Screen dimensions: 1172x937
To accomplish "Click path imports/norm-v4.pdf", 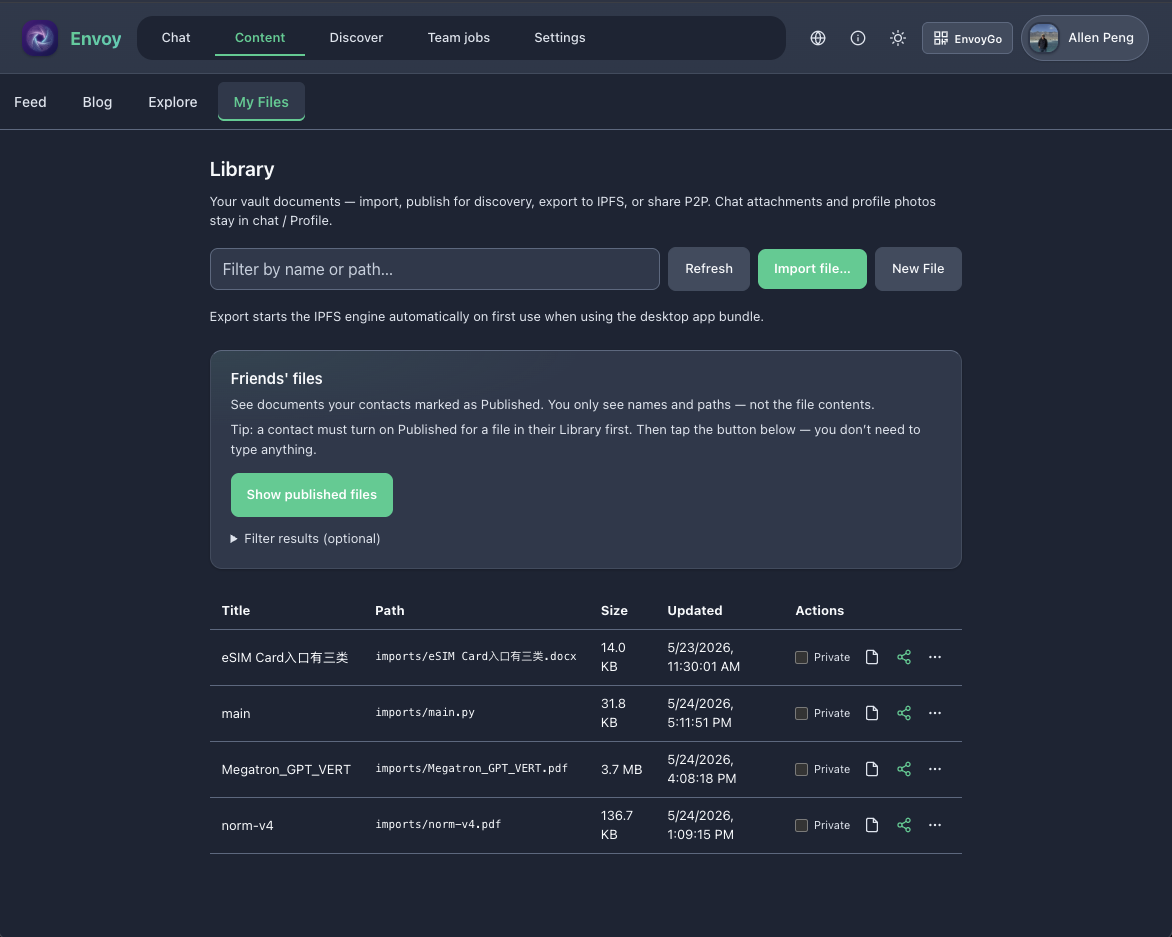I will pyautogui.click(x=438, y=825).
